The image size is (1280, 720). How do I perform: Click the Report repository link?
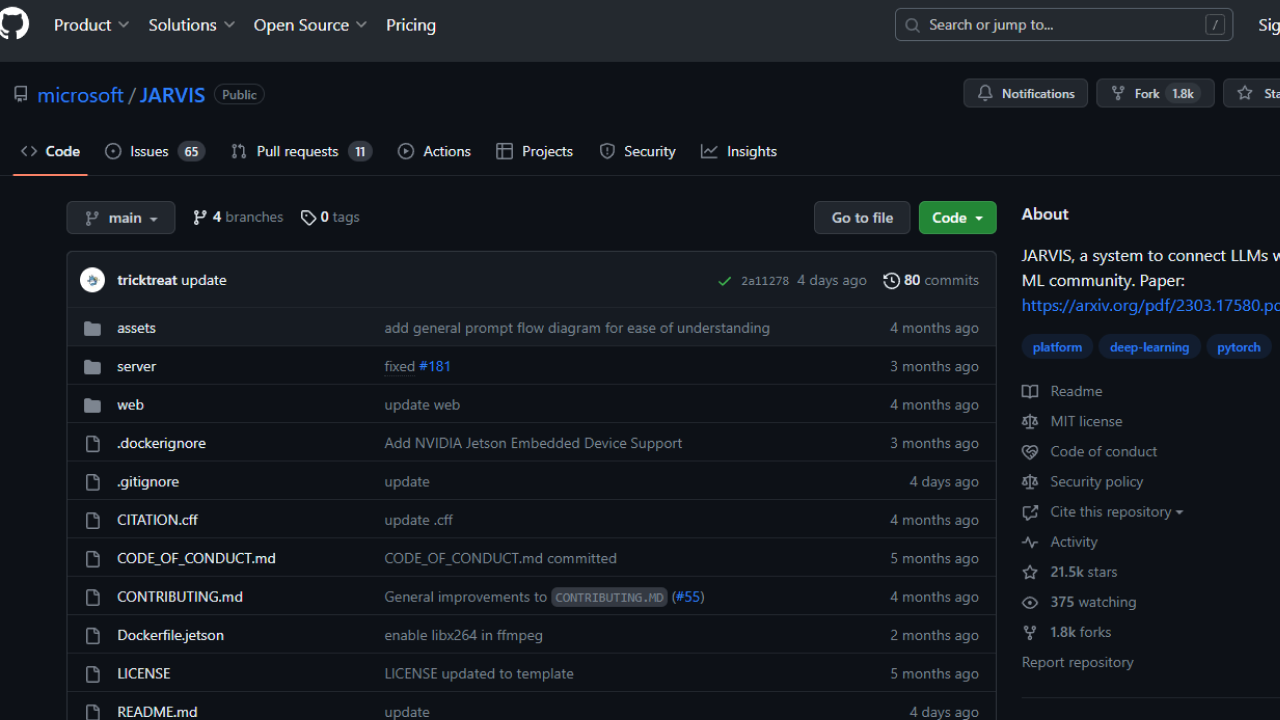[1077, 663]
